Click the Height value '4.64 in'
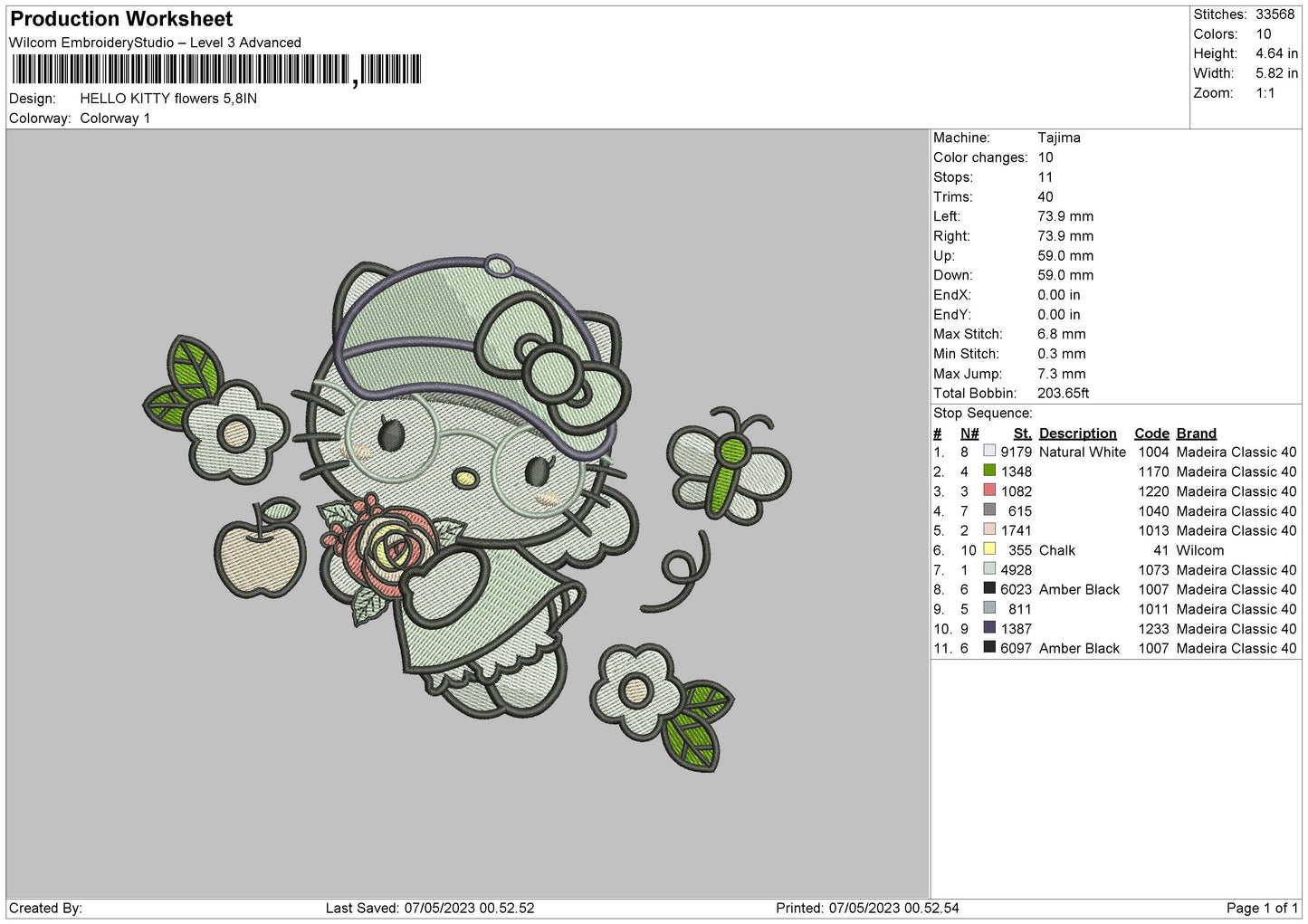 tap(1276, 54)
